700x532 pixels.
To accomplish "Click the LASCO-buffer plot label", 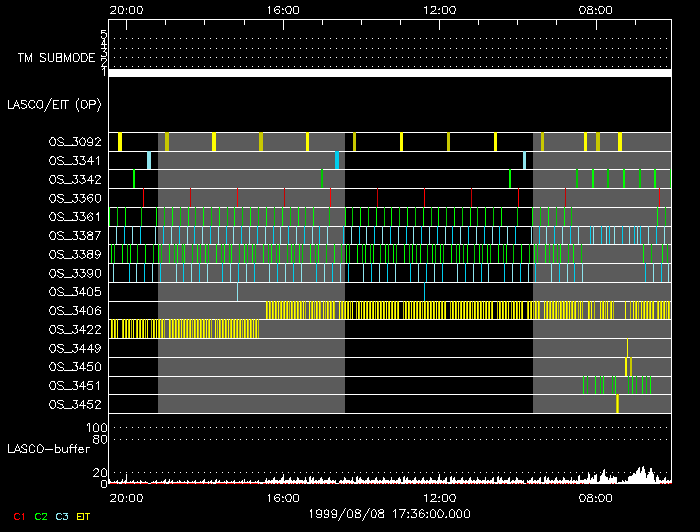I will pyautogui.click(x=50, y=448).
